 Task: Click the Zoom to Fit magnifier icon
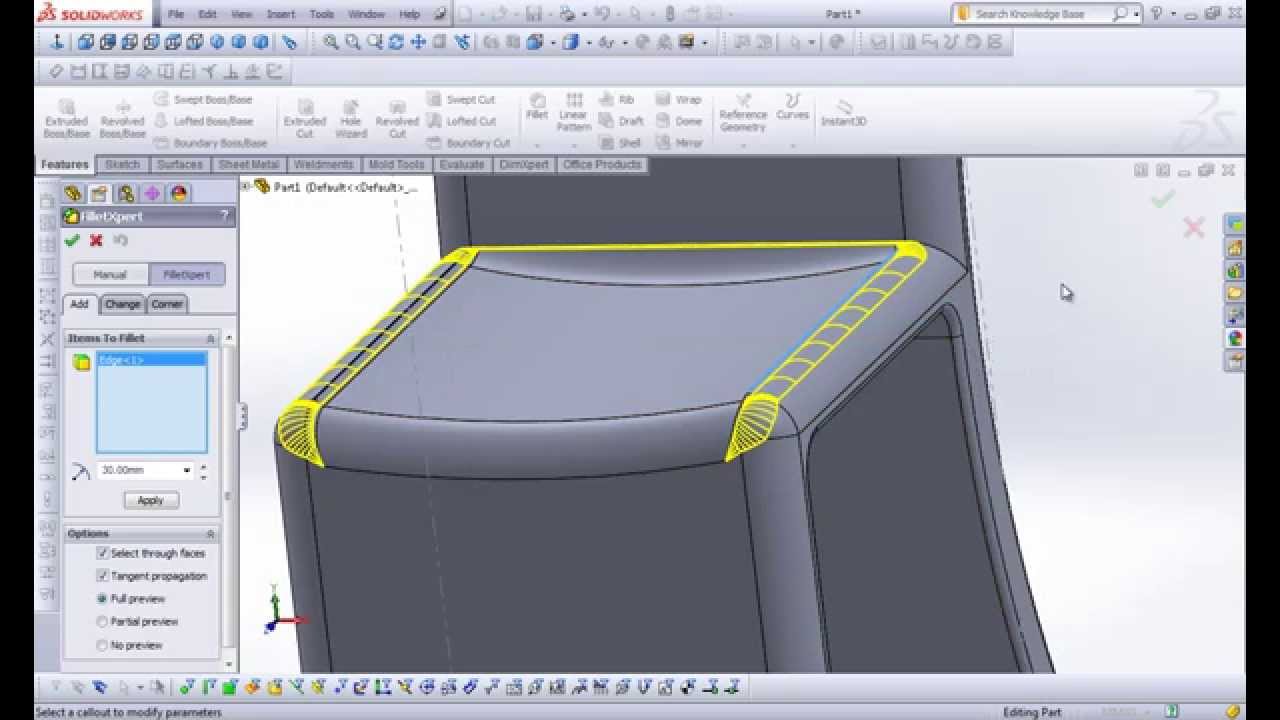click(331, 42)
